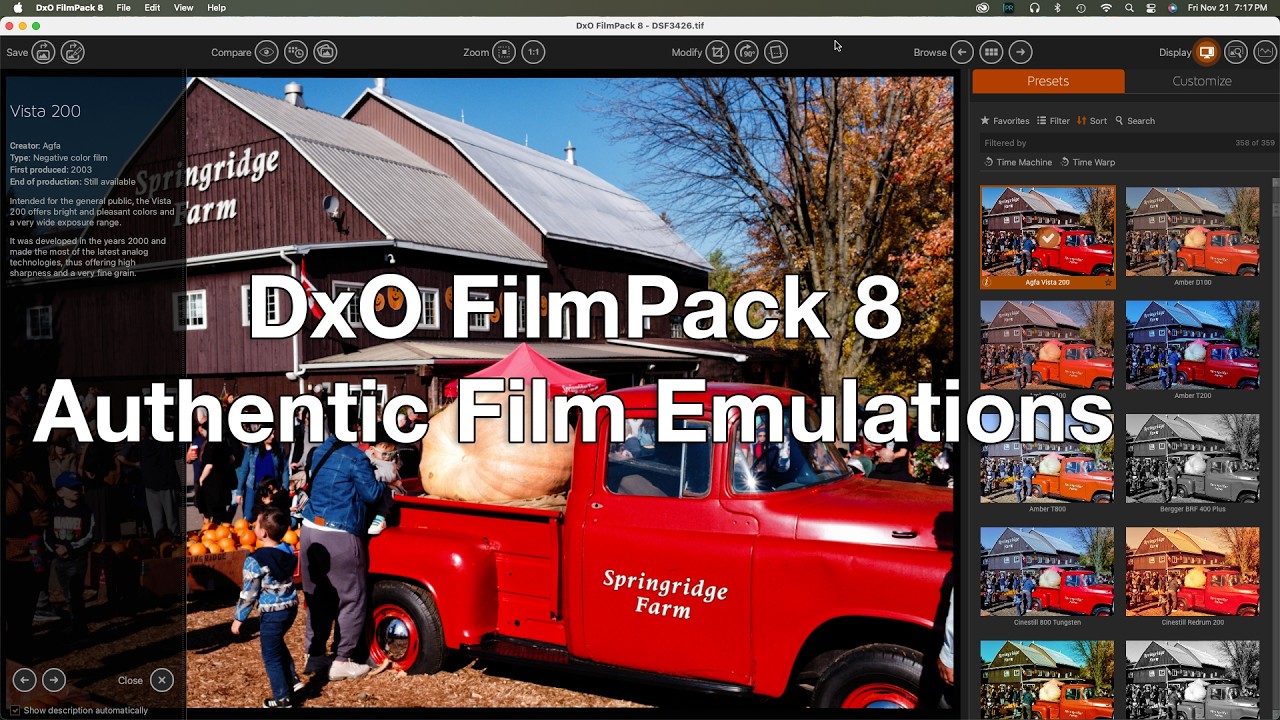Viewport: 1280px width, 720px height.
Task: Open the Apple menu
Action: click(x=18, y=8)
